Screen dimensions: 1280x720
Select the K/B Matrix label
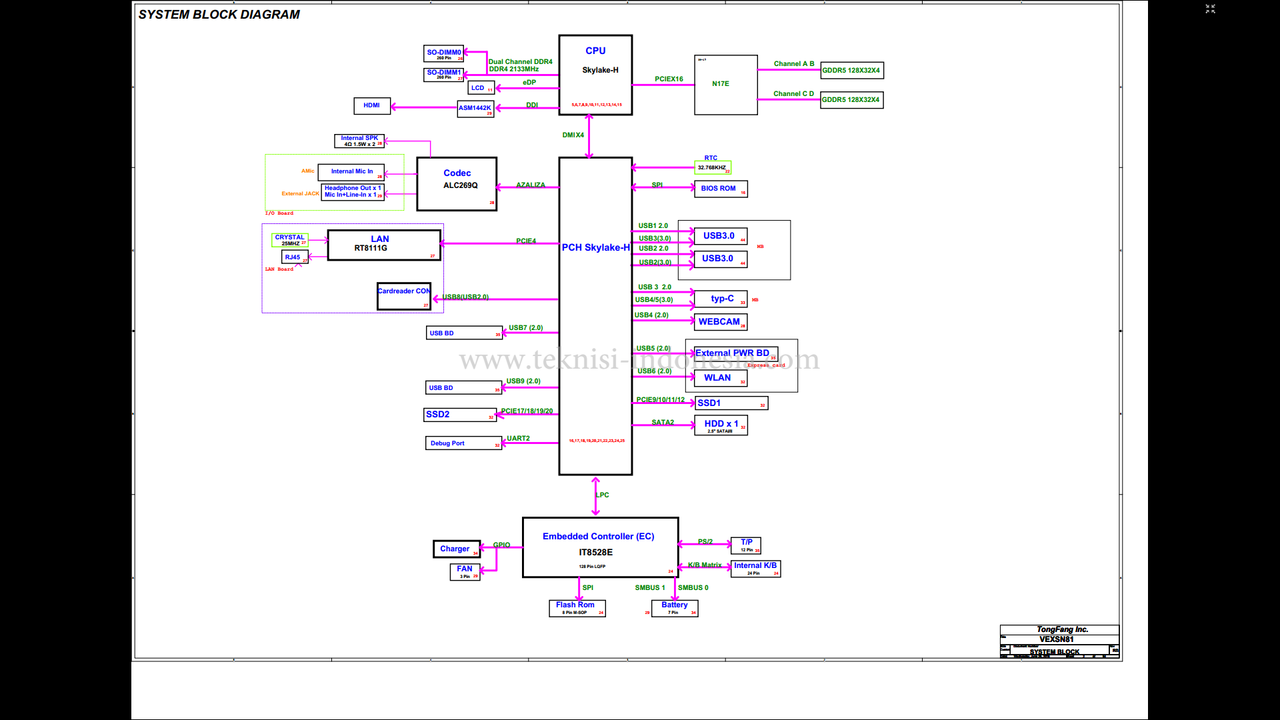(x=705, y=565)
